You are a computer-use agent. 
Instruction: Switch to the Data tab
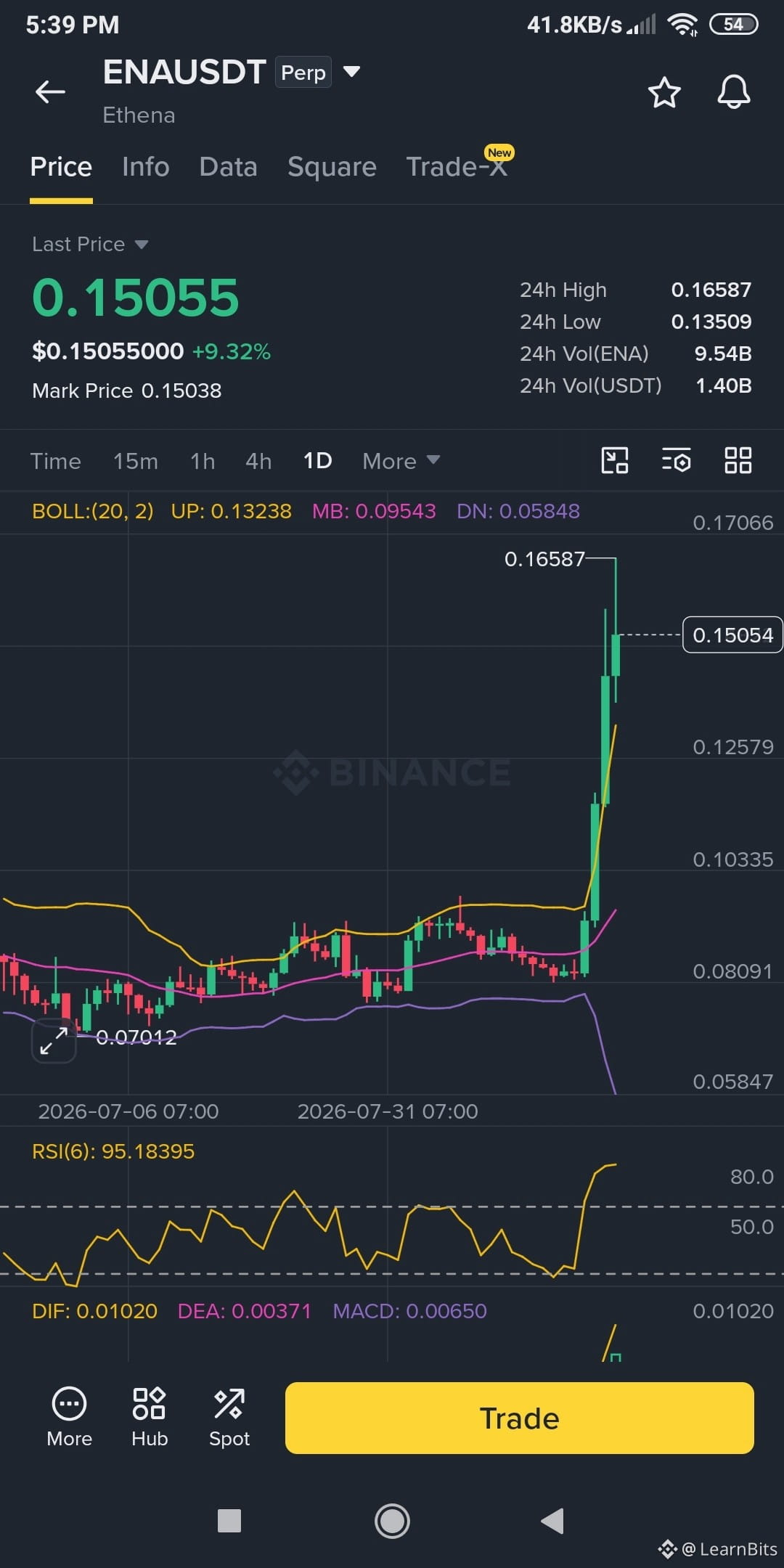[228, 167]
